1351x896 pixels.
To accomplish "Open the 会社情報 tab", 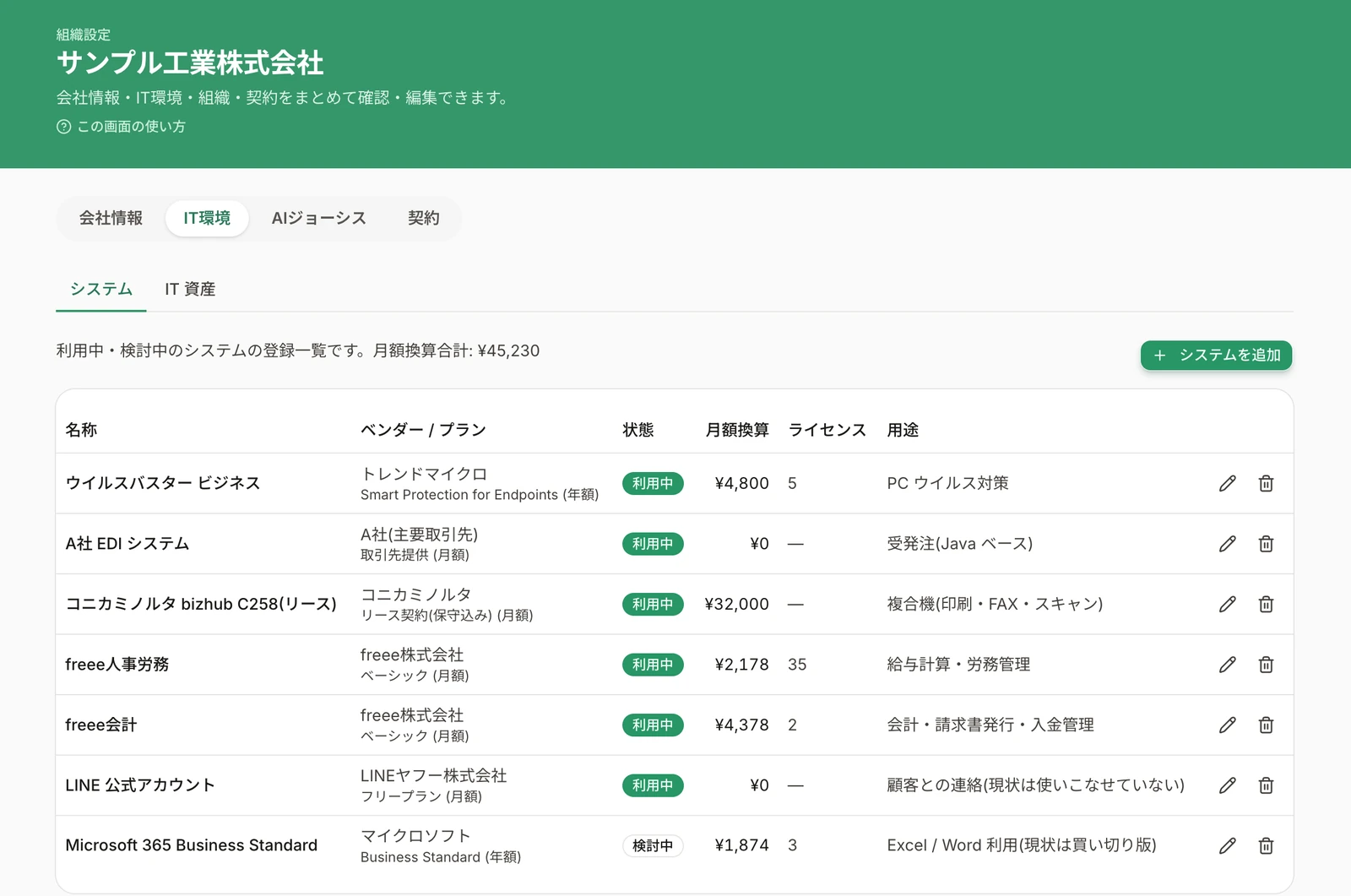I will [x=111, y=218].
